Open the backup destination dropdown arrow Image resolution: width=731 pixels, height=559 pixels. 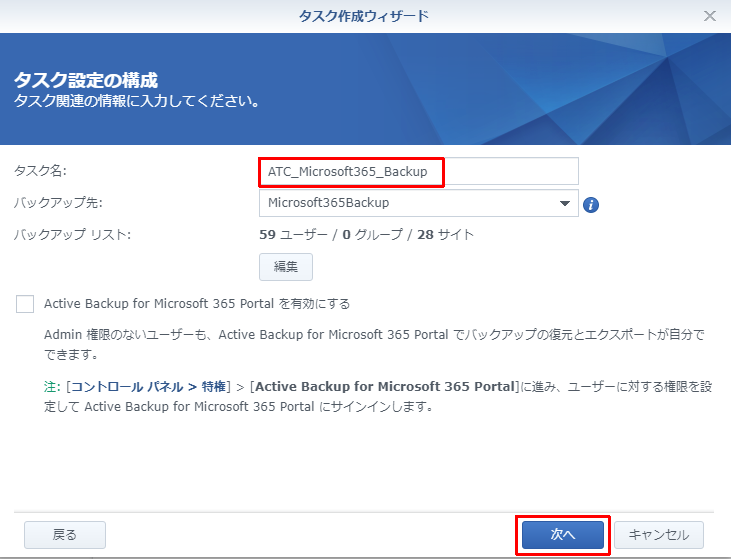(565, 203)
